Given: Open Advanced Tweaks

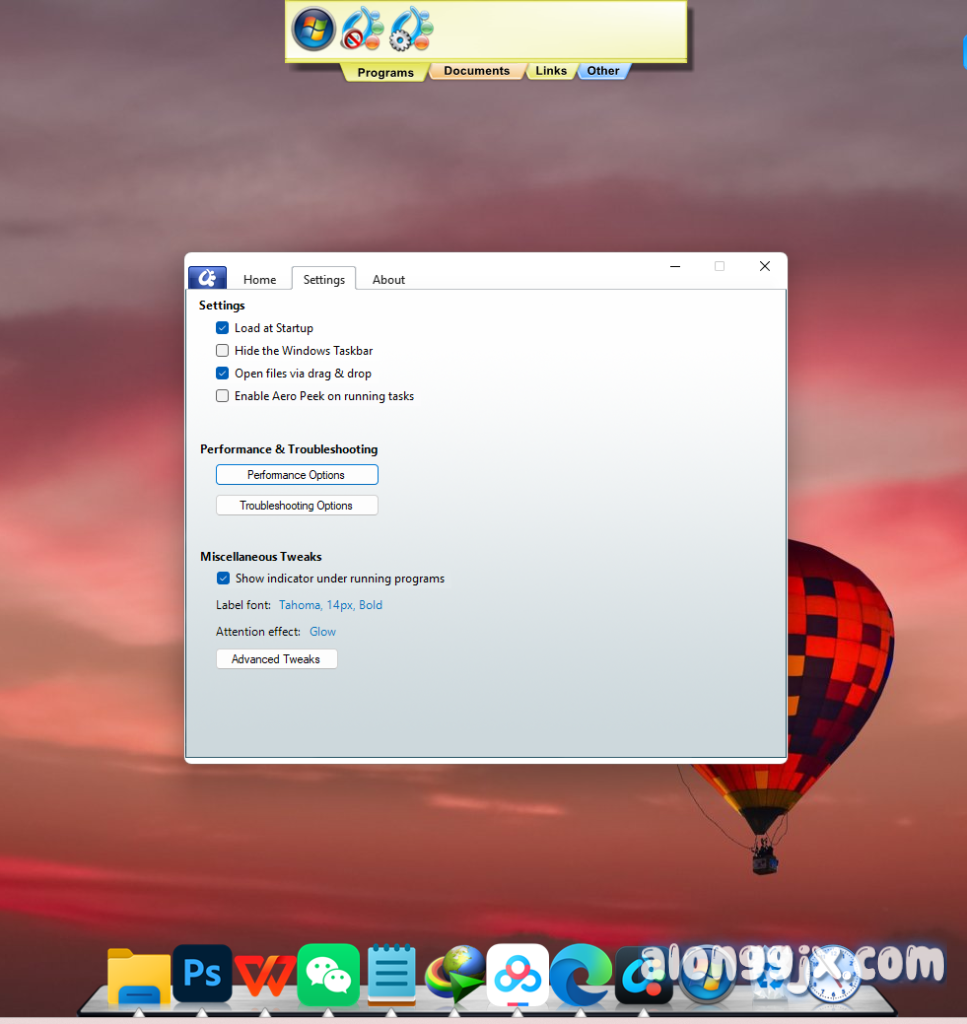Looking at the screenshot, I should (x=276, y=659).
